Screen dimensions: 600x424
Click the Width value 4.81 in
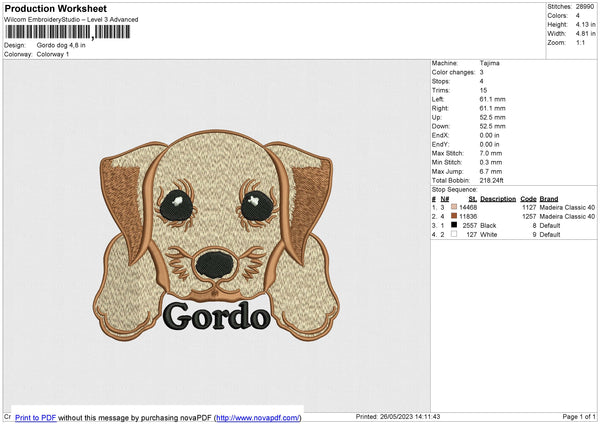click(x=585, y=34)
